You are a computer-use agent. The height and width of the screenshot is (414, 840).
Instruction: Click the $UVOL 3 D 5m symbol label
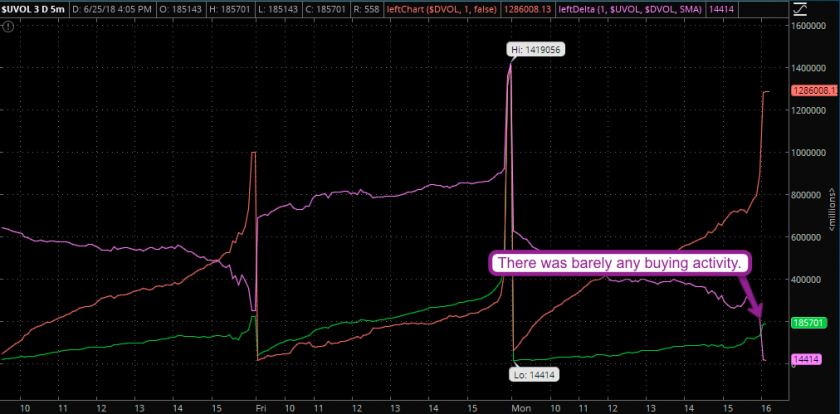pos(35,10)
